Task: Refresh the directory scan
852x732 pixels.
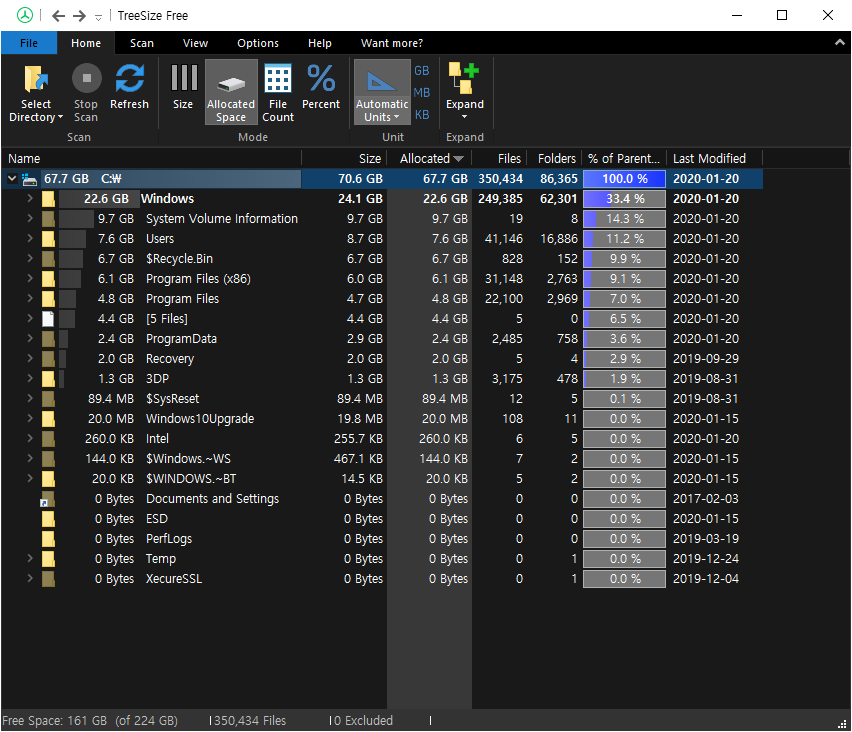Action: tap(129, 87)
